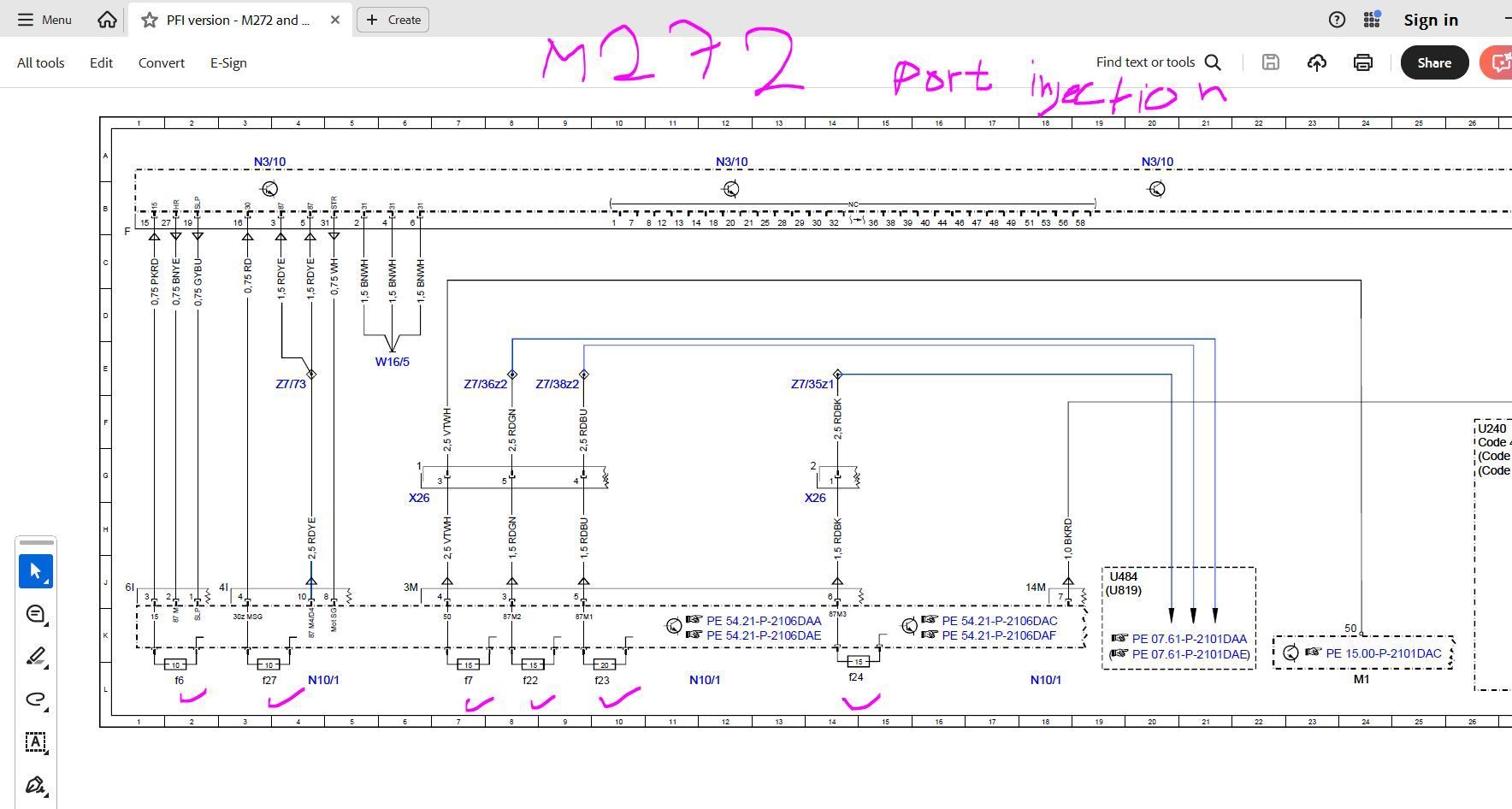Select the arrow selection tool
The width and height of the screenshot is (1512, 809).
pos(35,571)
